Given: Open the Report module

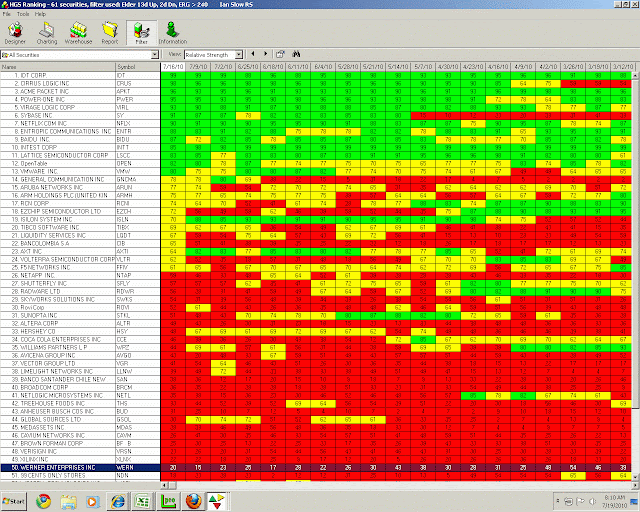Looking at the screenshot, I should point(110,33).
